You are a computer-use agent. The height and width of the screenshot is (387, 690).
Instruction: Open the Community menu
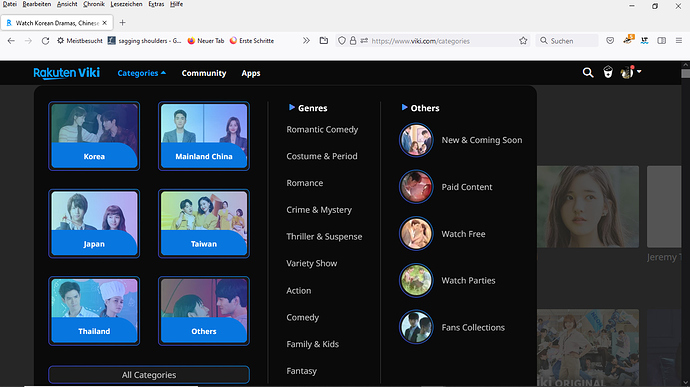coord(204,73)
